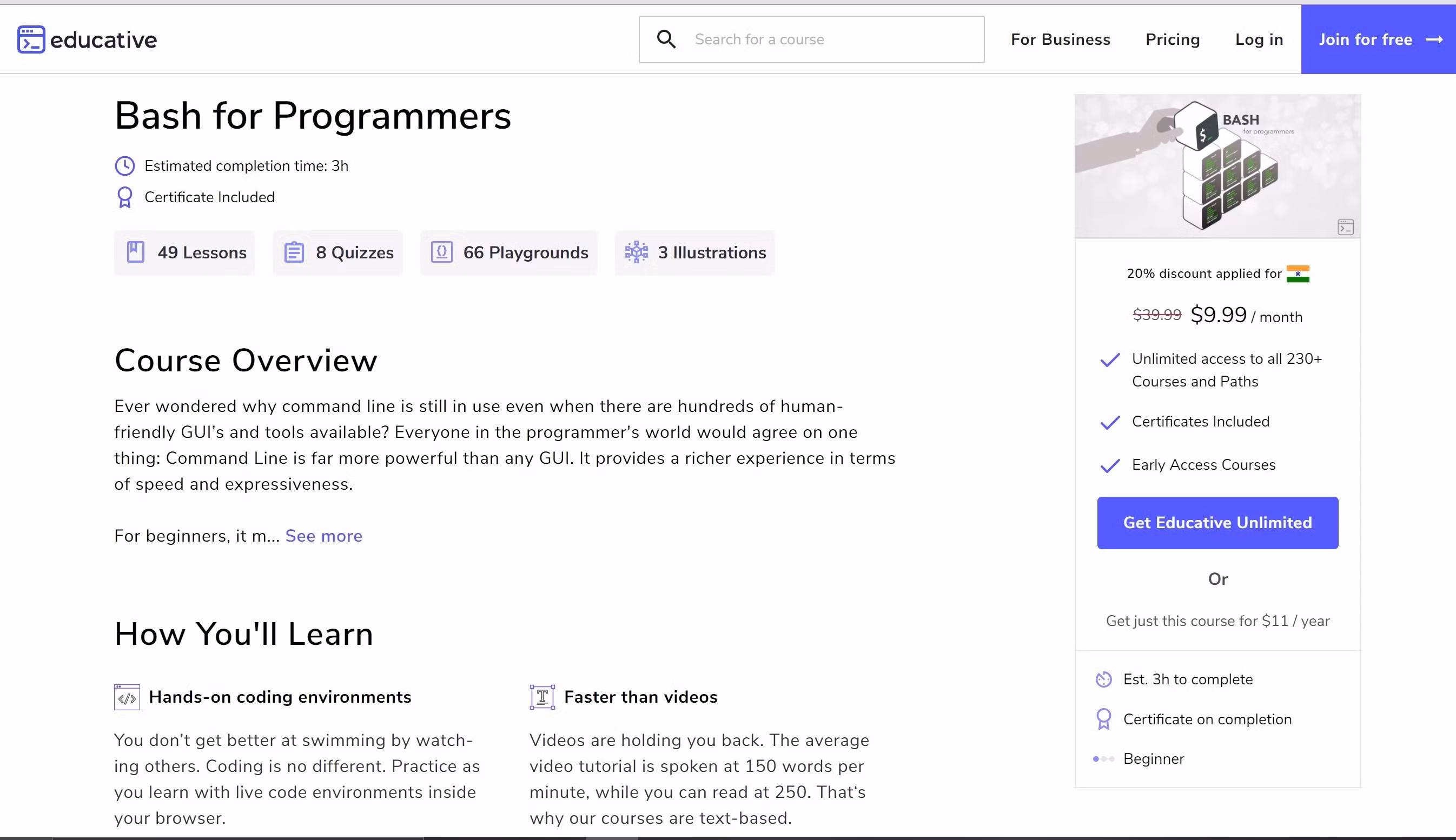Click Estimated completion time: 3h text
This screenshot has height=840, width=1456.
pos(247,166)
